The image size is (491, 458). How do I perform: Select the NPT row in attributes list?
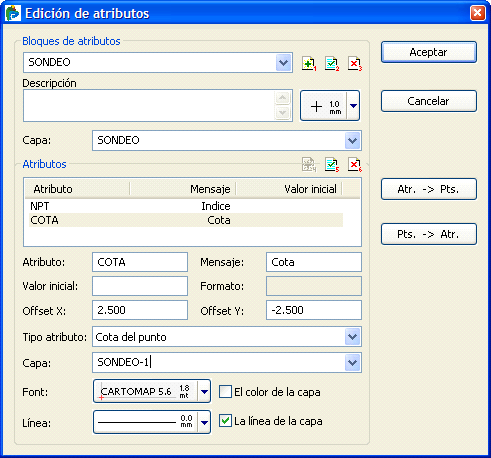point(186,206)
